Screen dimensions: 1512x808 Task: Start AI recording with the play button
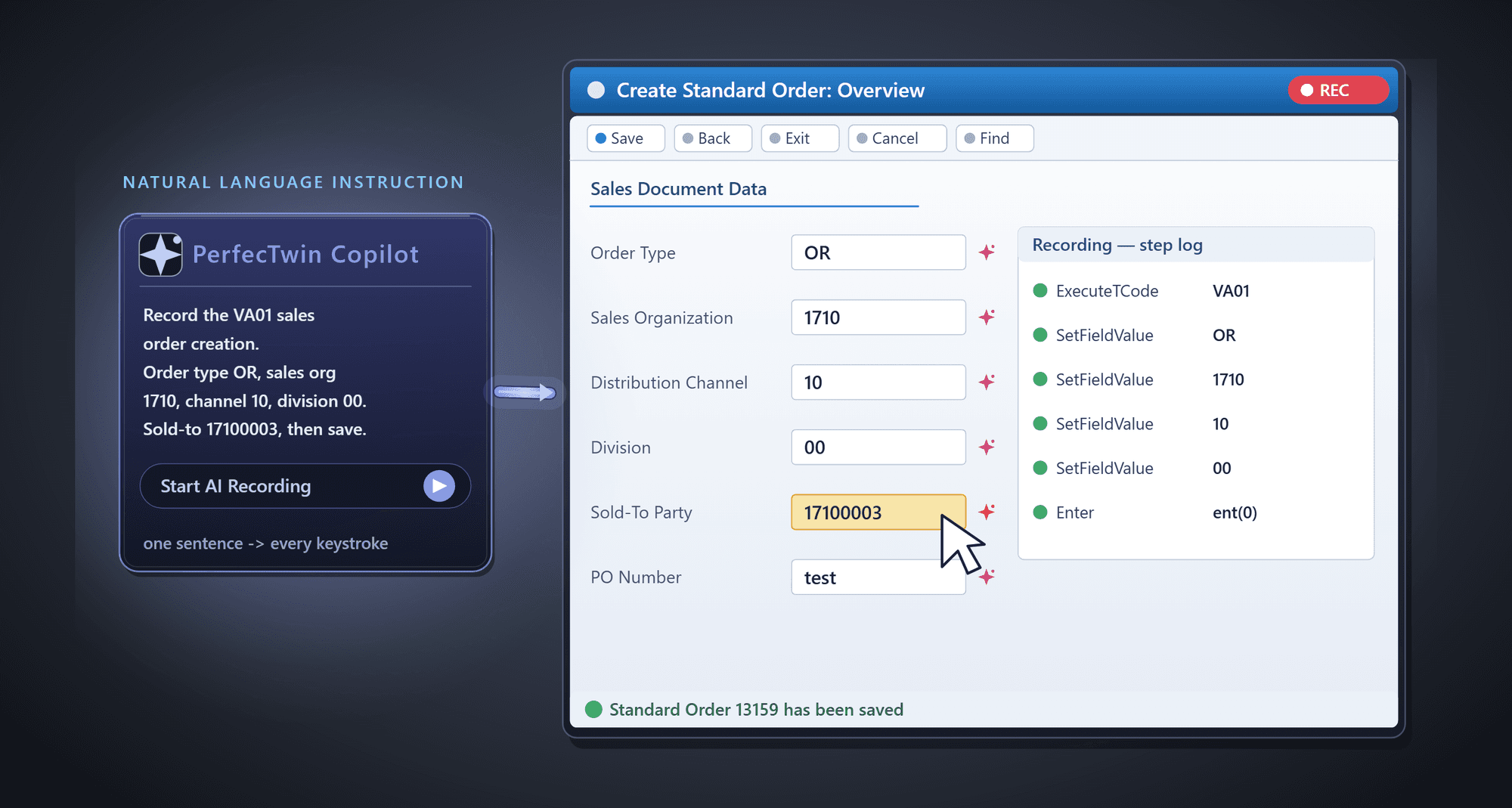coord(439,486)
